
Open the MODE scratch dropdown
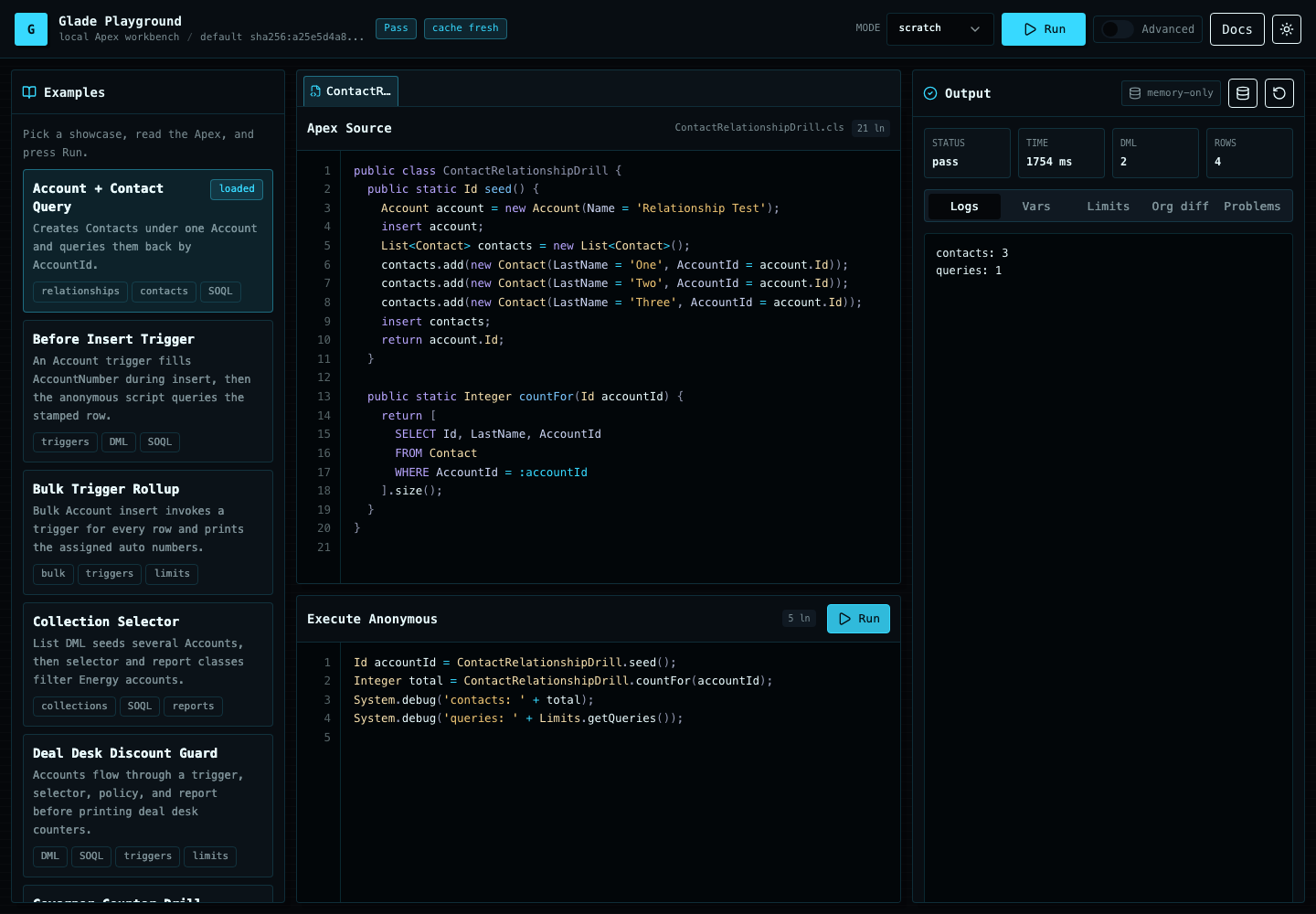pyautogui.click(x=940, y=29)
